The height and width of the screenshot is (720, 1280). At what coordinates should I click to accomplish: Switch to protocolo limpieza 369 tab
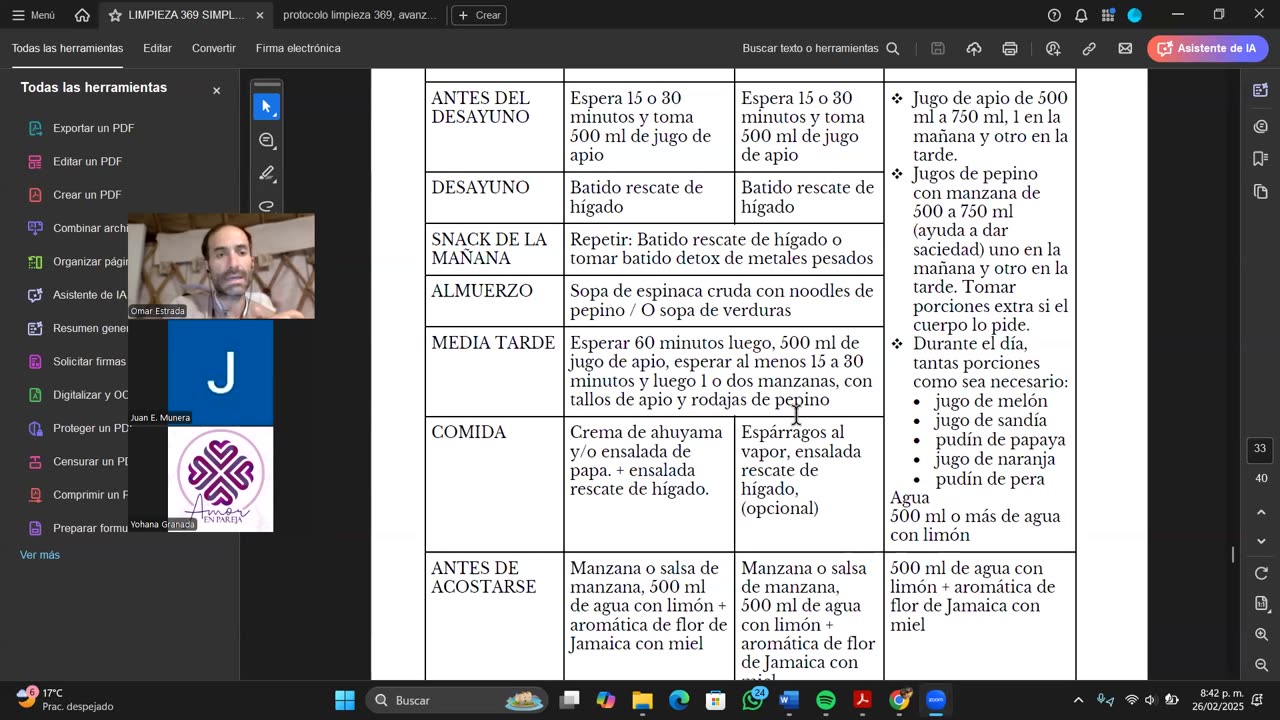pyautogui.click(x=359, y=15)
